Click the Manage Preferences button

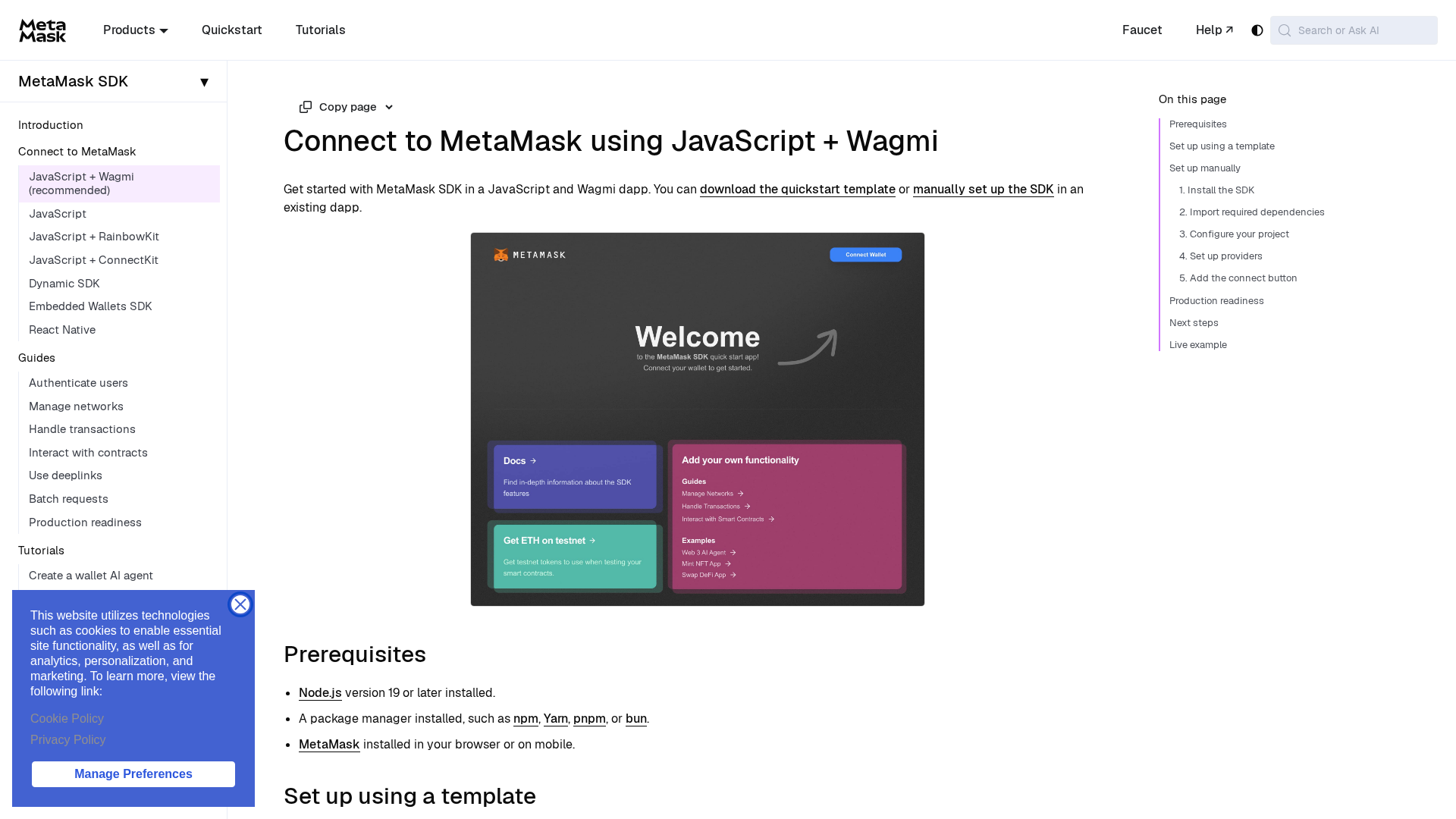point(133,774)
